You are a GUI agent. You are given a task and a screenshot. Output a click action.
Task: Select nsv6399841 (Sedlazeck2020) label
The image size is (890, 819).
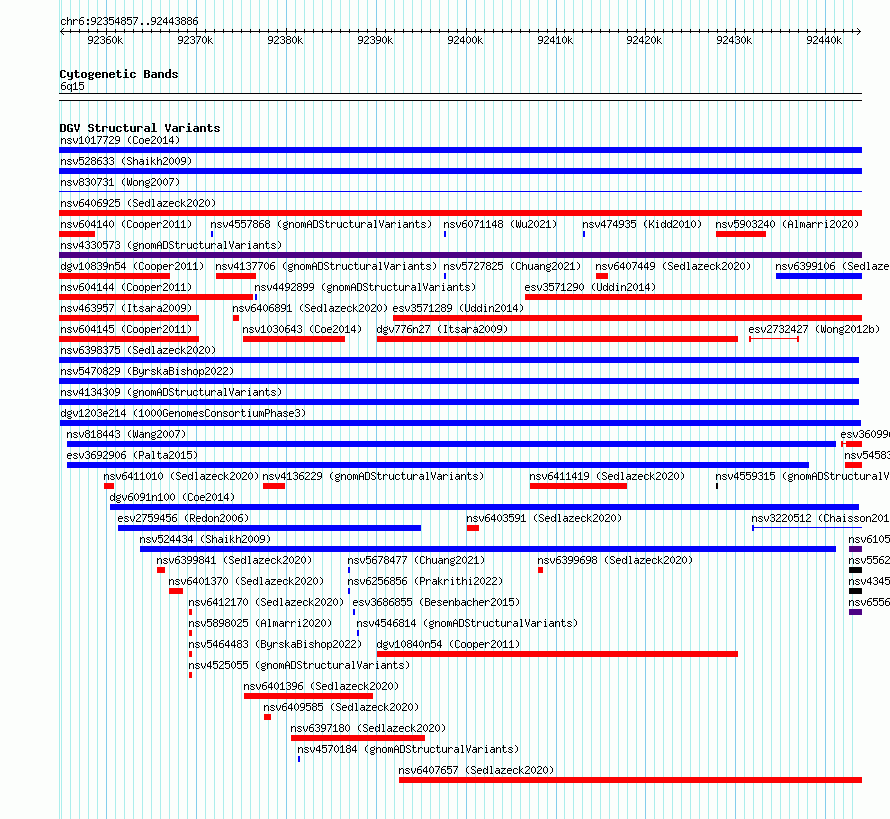click(x=234, y=560)
